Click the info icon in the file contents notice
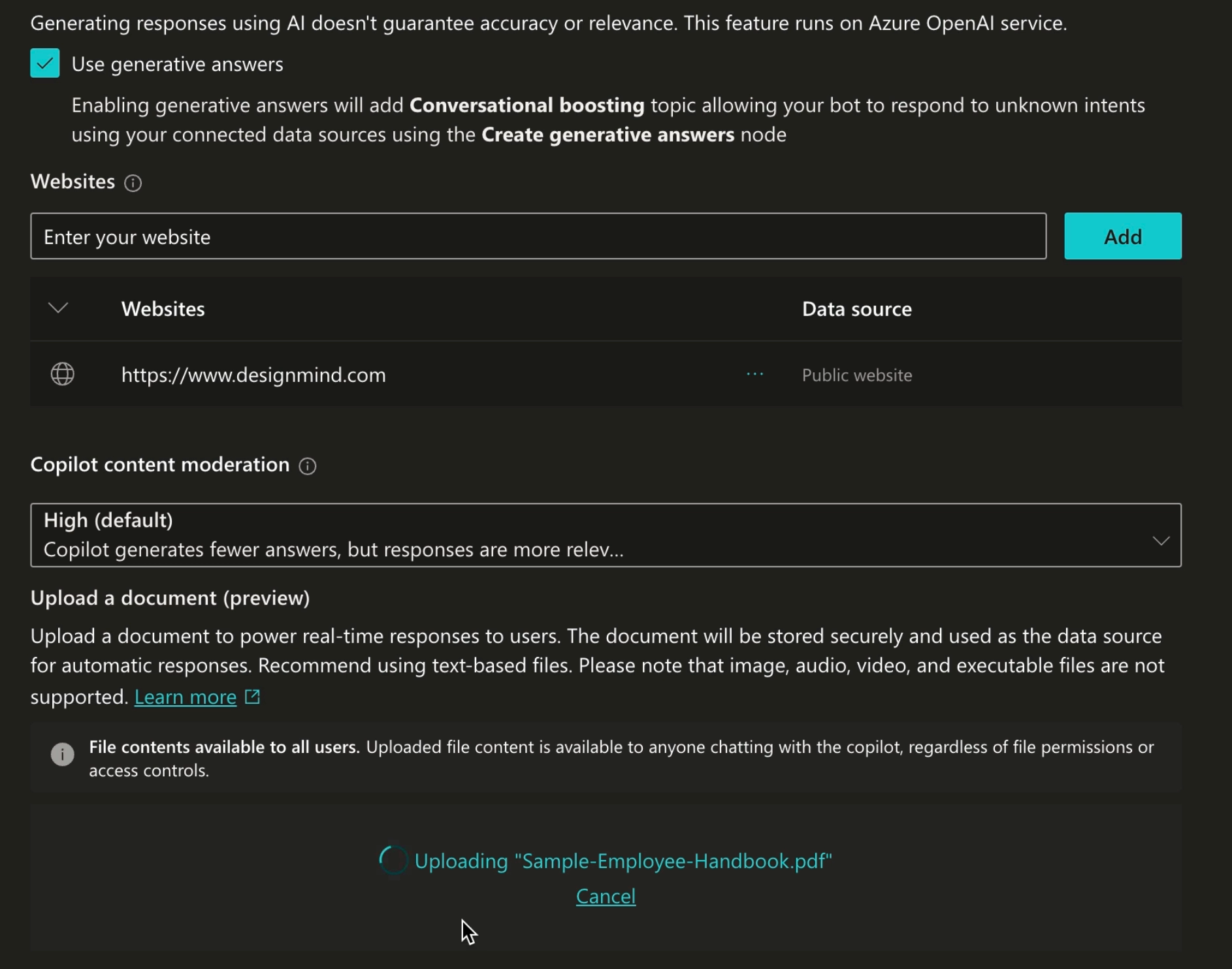 point(62,755)
